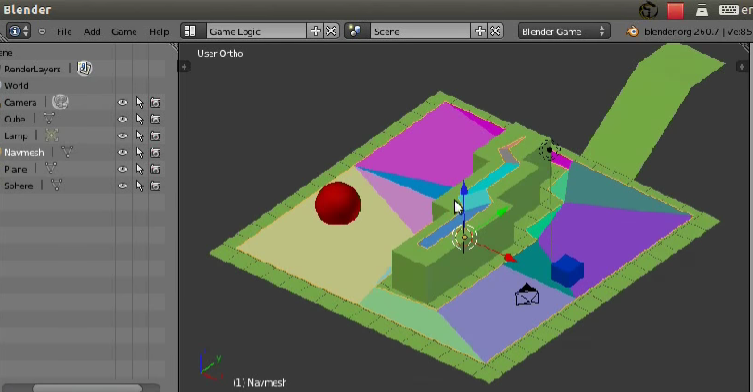The width and height of the screenshot is (753, 392).
Task: Collapse the header menus toggle
Action: point(42,32)
